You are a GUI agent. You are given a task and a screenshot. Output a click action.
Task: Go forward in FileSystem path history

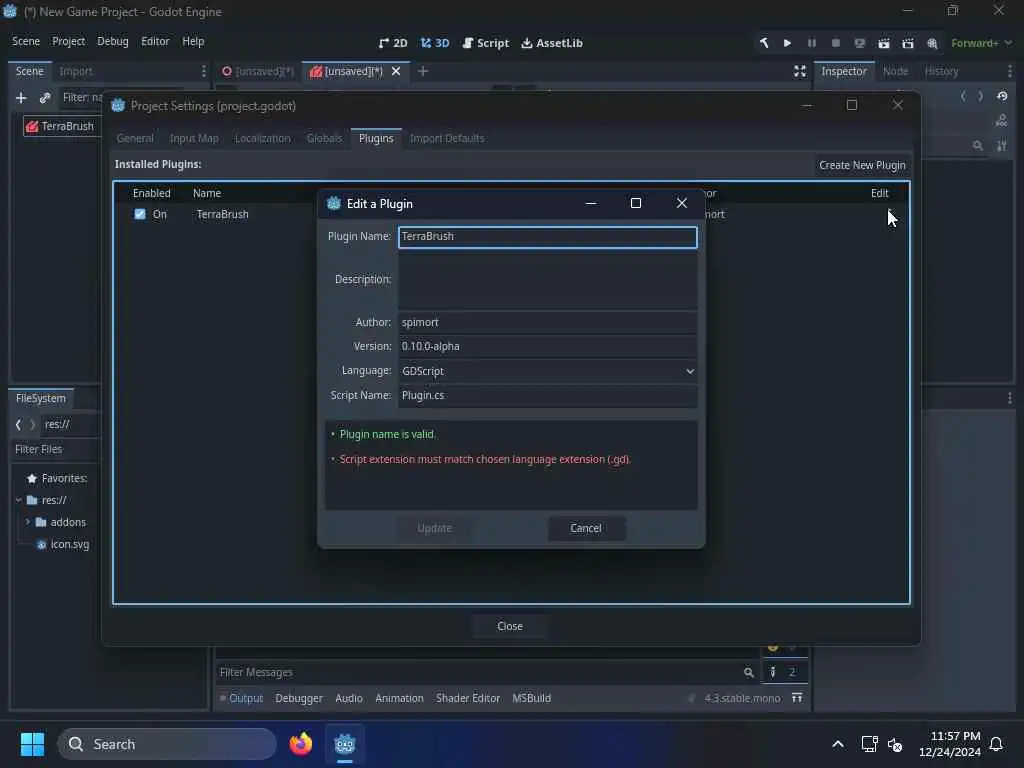point(33,424)
